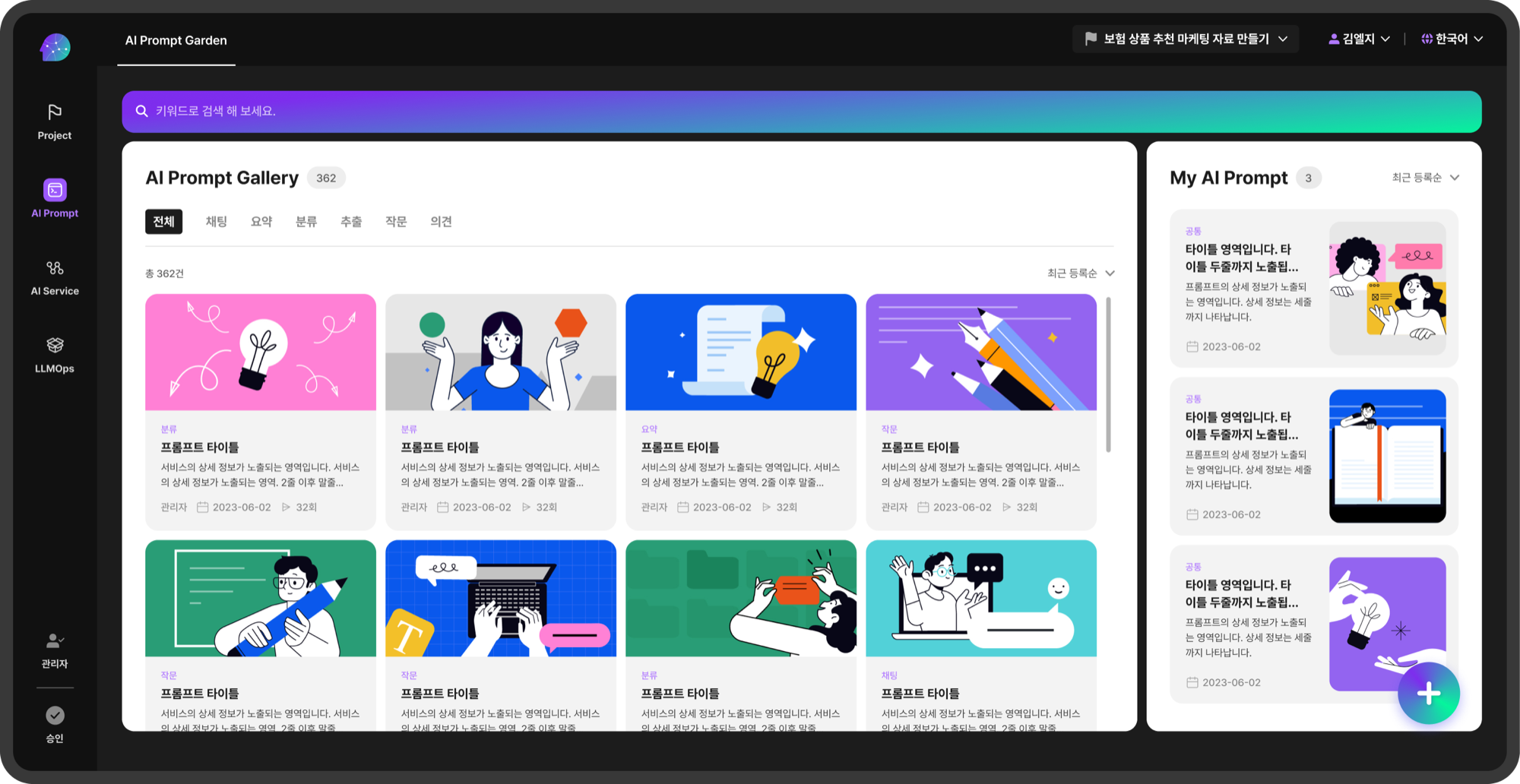Image resolution: width=1520 pixels, height=784 pixels.
Task: Switch to the 채팅 category tab
Action: click(217, 222)
